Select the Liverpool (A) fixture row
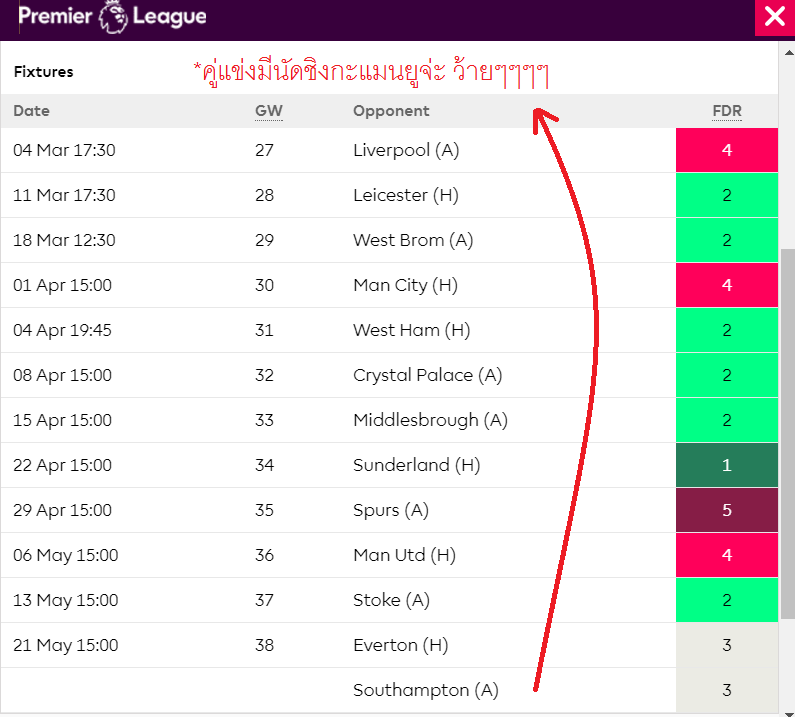795x717 pixels. 406,150
